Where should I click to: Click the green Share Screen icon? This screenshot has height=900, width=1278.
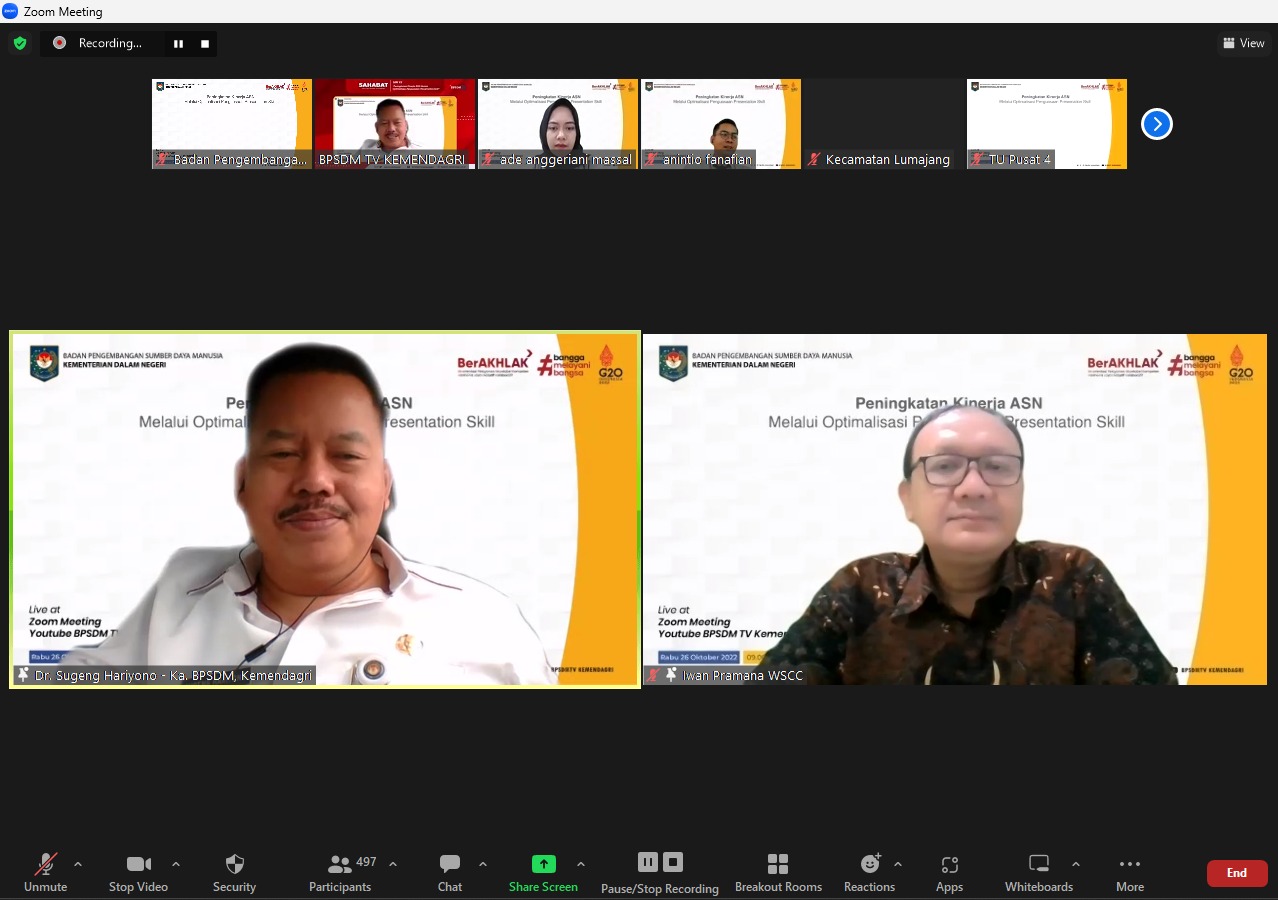[543, 864]
